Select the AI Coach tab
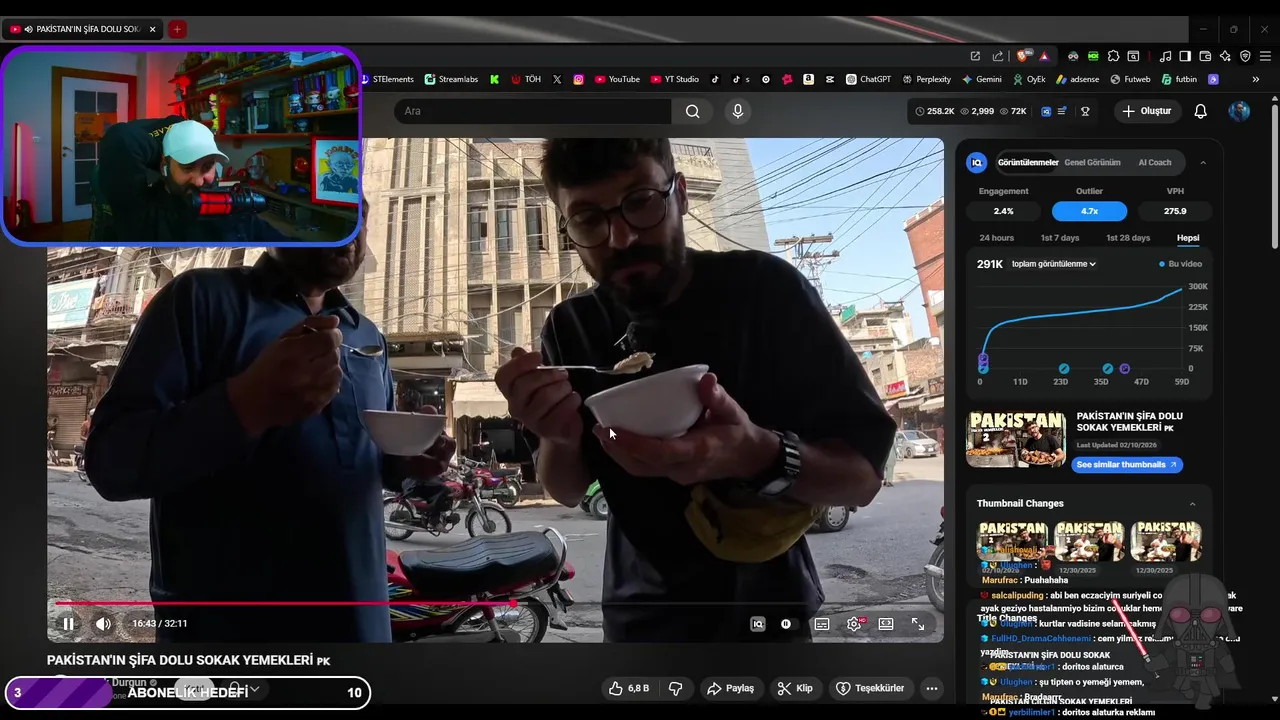The width and height of the screenshot is (1280, 720). (1155, 162)
